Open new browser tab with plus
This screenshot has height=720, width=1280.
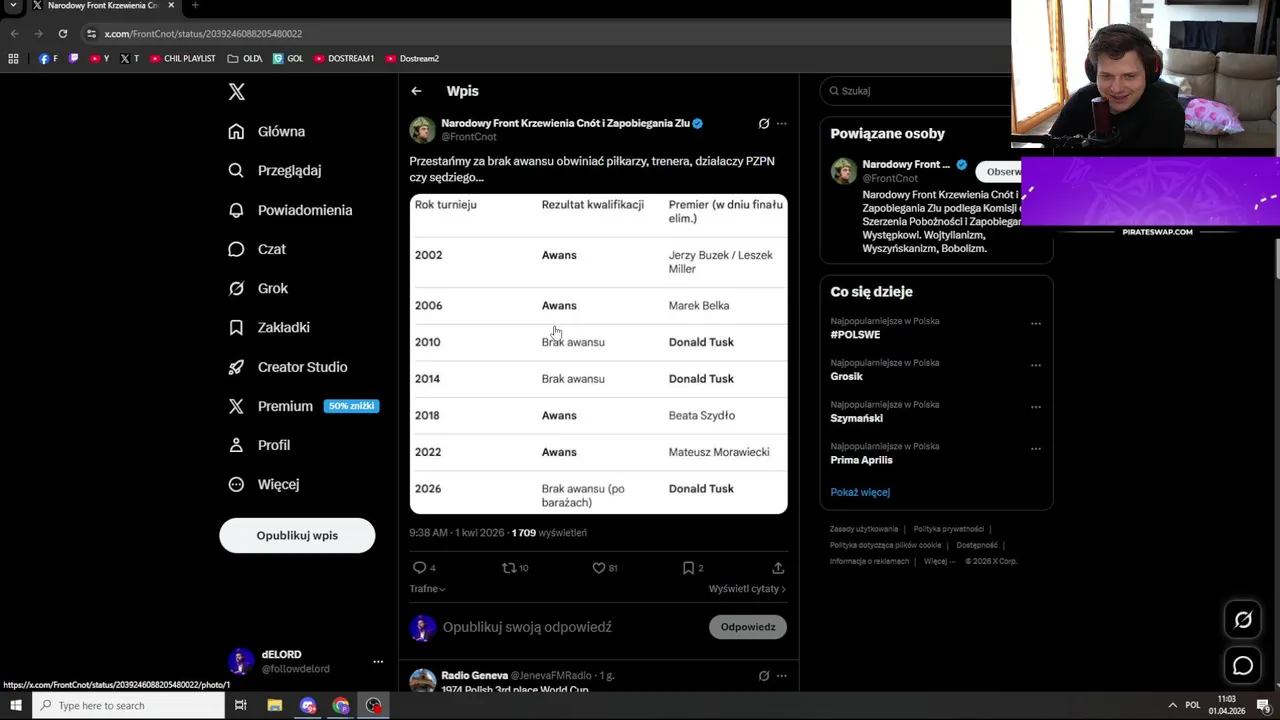tap(195, 6)
